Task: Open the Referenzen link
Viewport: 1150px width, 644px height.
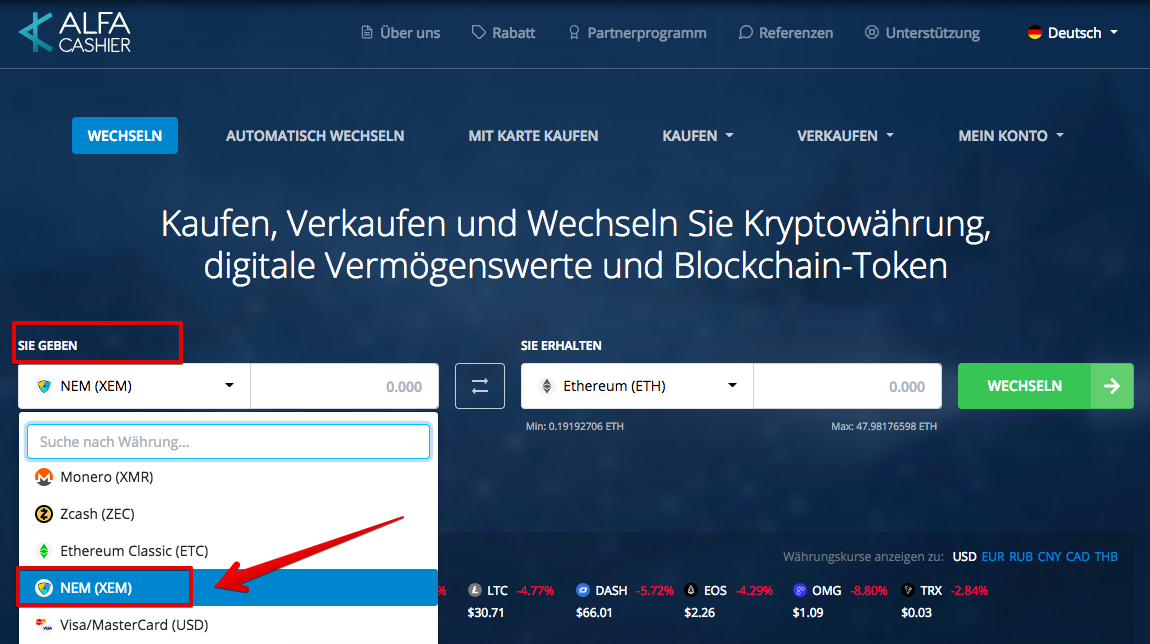Action: pos(785,32)
